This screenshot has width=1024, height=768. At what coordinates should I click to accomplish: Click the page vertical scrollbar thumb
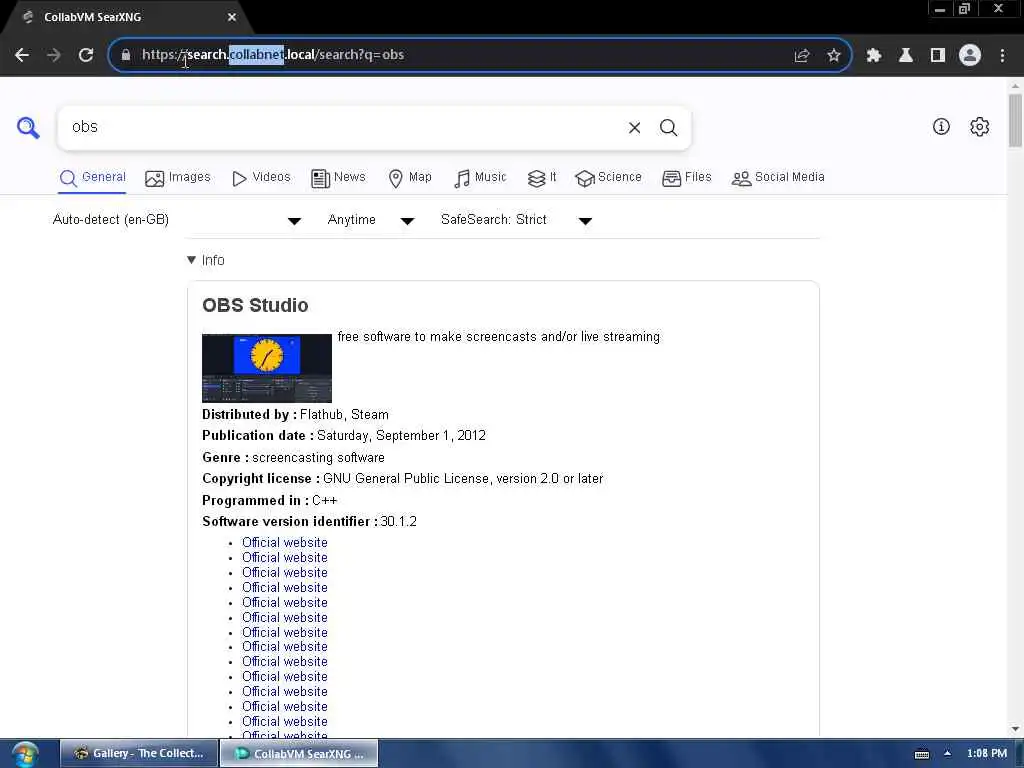[1015, 120]
